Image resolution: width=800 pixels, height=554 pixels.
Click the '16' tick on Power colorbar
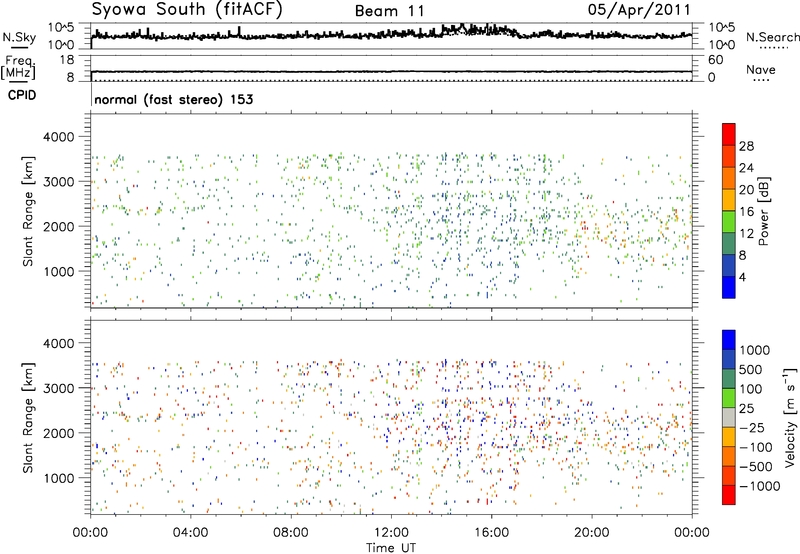tap(746, 212)
